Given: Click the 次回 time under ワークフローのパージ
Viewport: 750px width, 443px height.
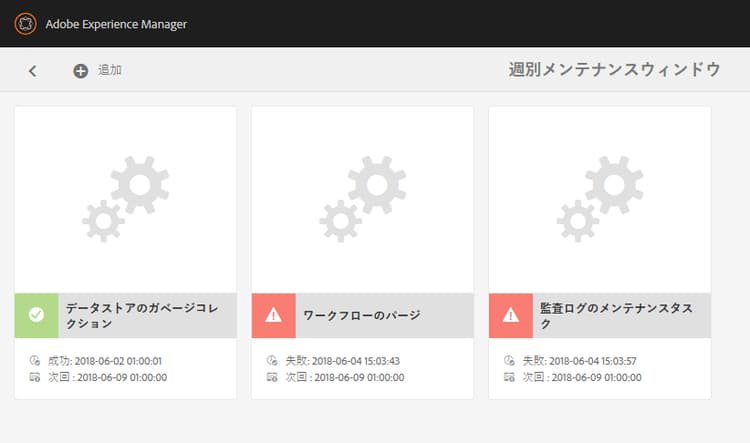Looking at the screenshot, I should (345, 377).
